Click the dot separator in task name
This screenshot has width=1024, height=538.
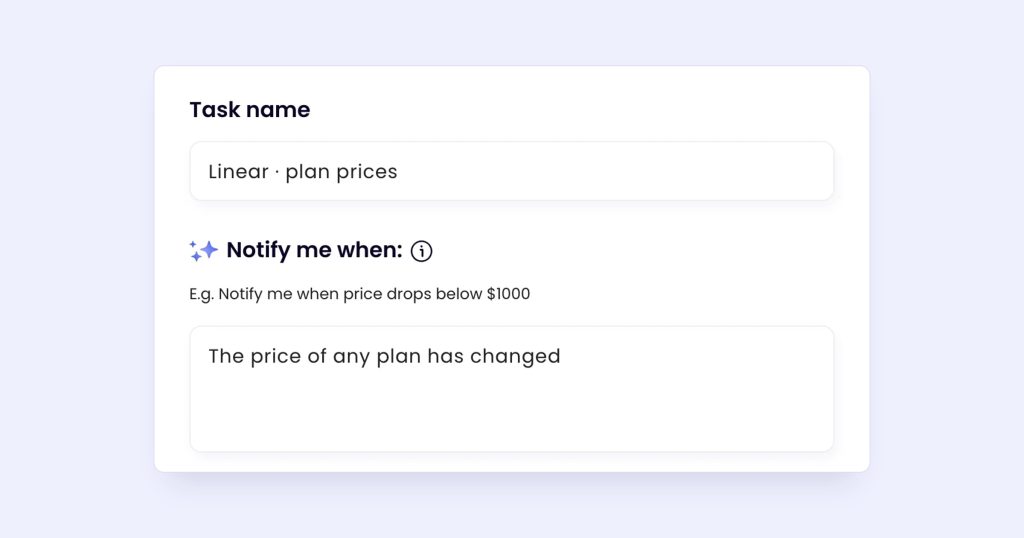pyautogui.click(x=277, y=172)
